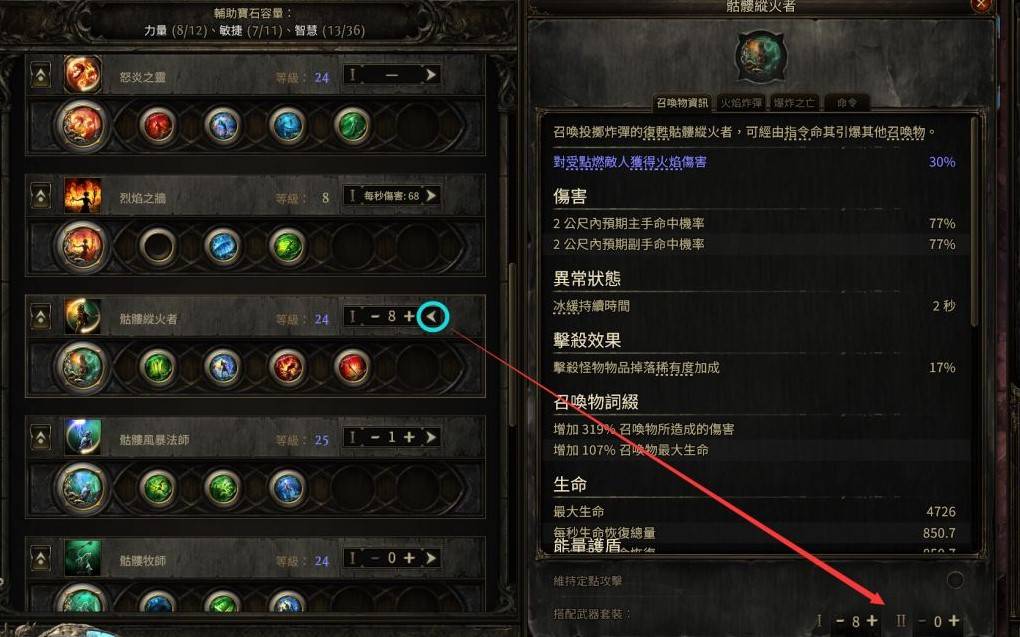This screenshot has height=637, width=1020.
Task: Select the 骷髏縱火者 skill portrait icon
Action: [83, 317]
